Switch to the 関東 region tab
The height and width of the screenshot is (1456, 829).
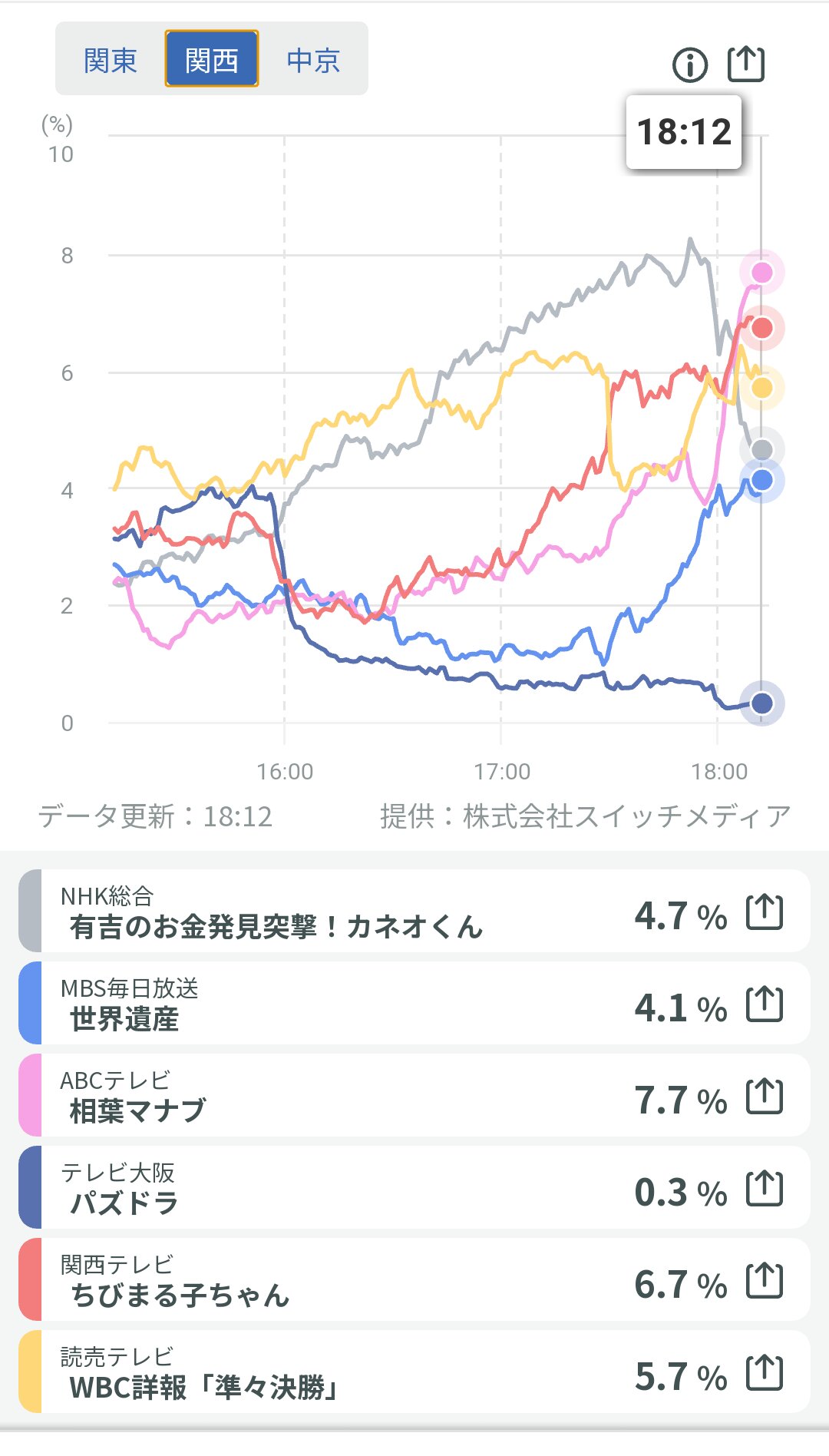point(111,60)
